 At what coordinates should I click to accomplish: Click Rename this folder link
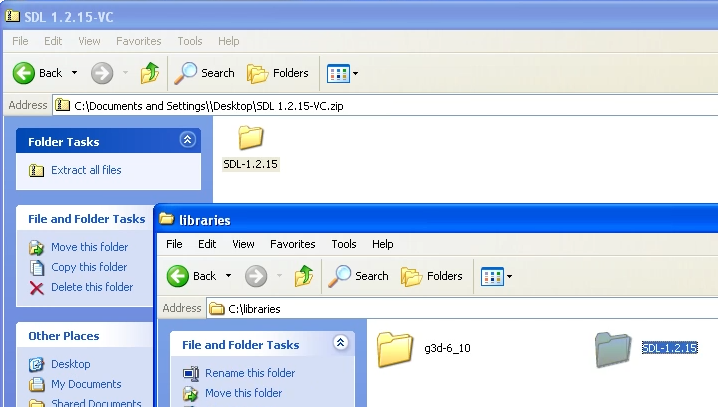point(250,373)
